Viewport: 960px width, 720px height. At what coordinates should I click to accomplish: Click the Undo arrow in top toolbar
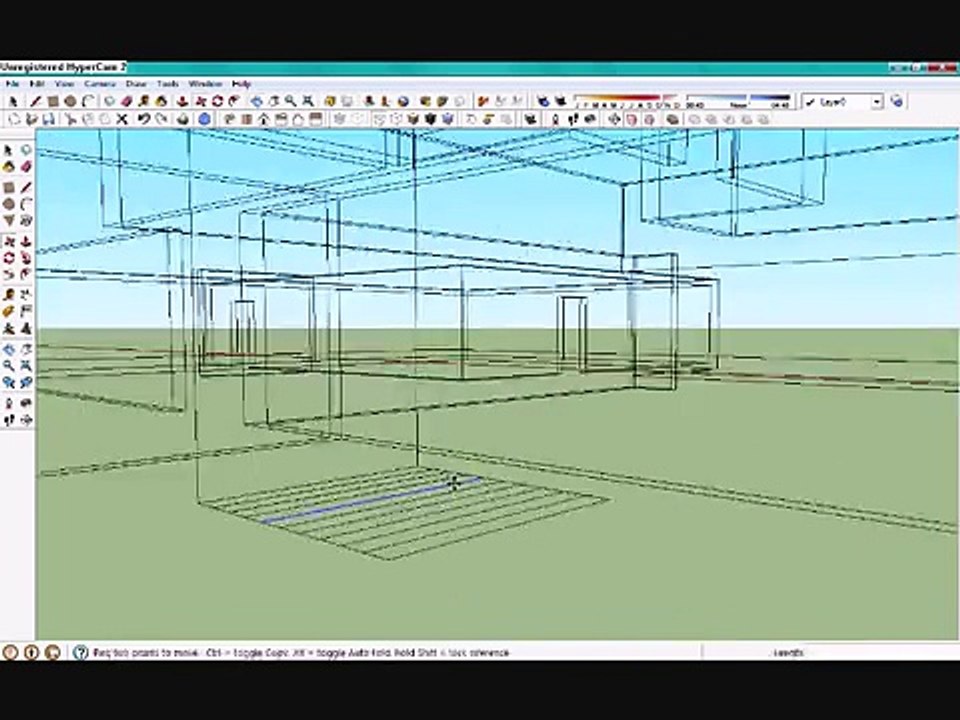click(144, 119)
